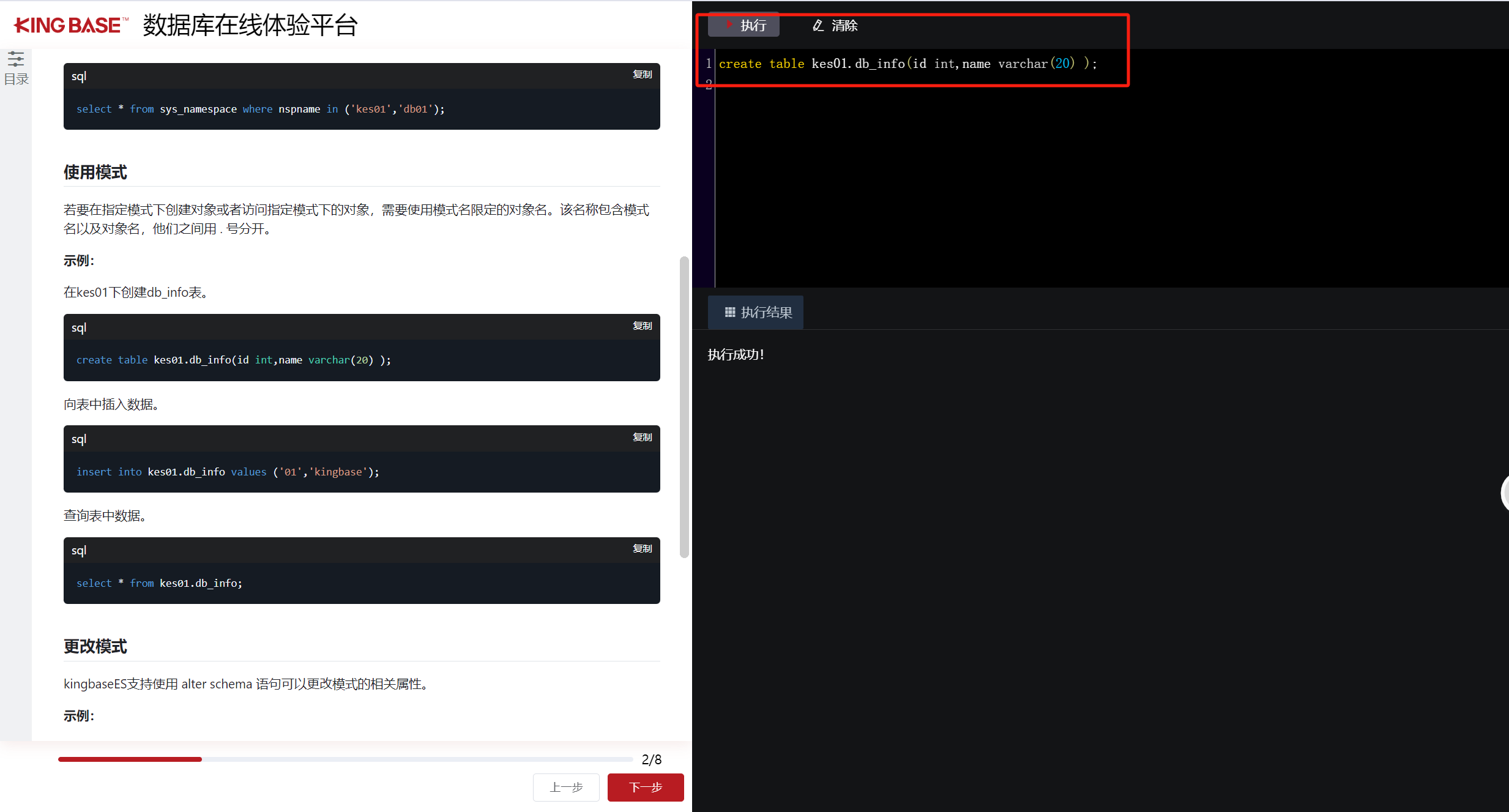
Task: Click the select from sys_namespace code line
Action: 261,109
